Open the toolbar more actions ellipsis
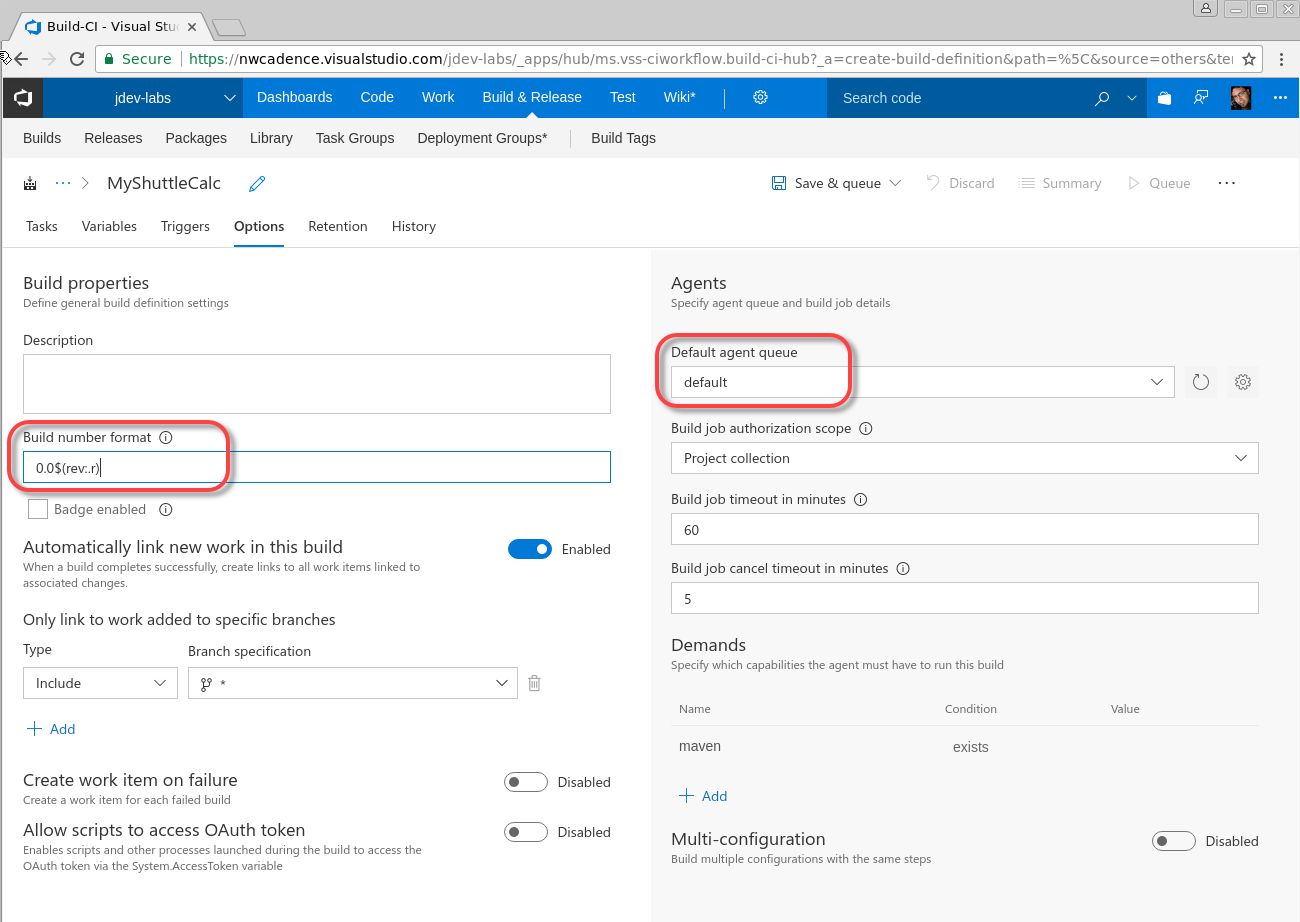 [1227, 183]
